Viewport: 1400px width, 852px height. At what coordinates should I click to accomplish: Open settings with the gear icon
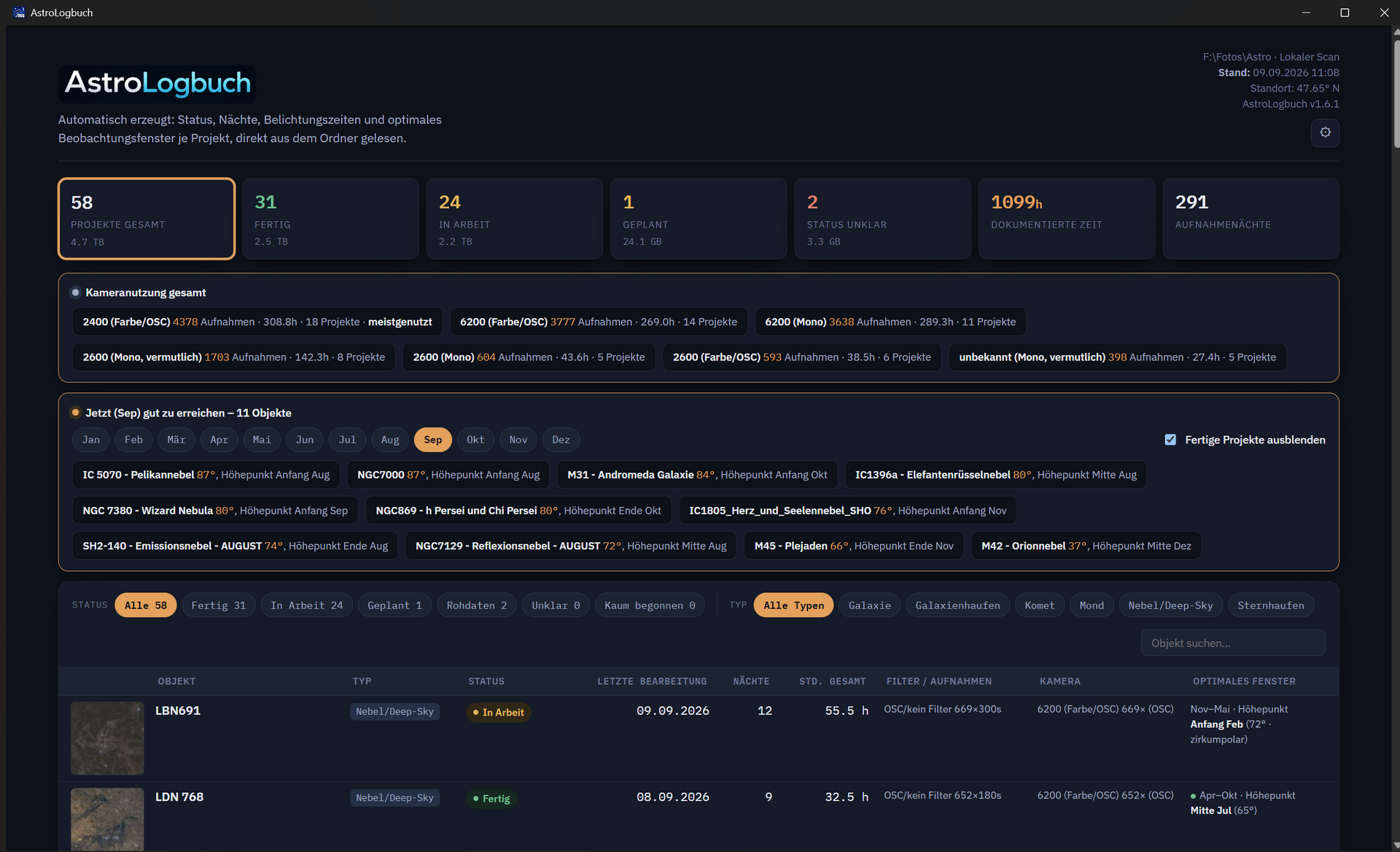(1325, 133)
